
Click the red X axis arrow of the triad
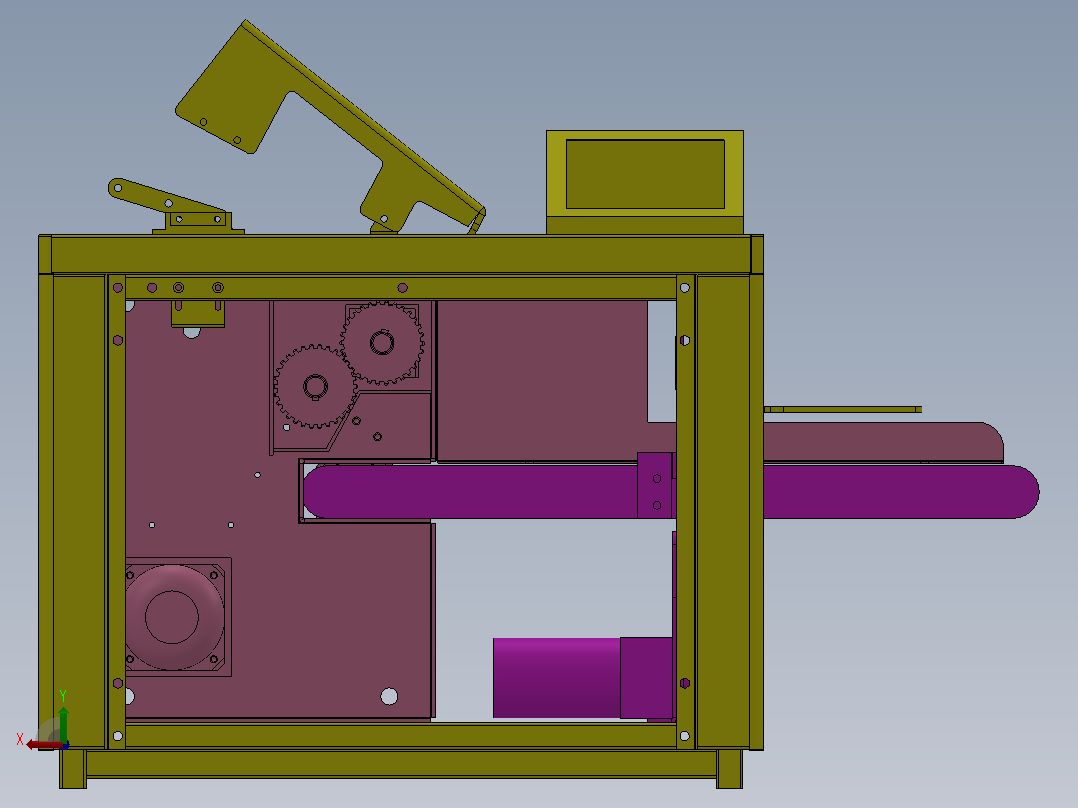44,745
